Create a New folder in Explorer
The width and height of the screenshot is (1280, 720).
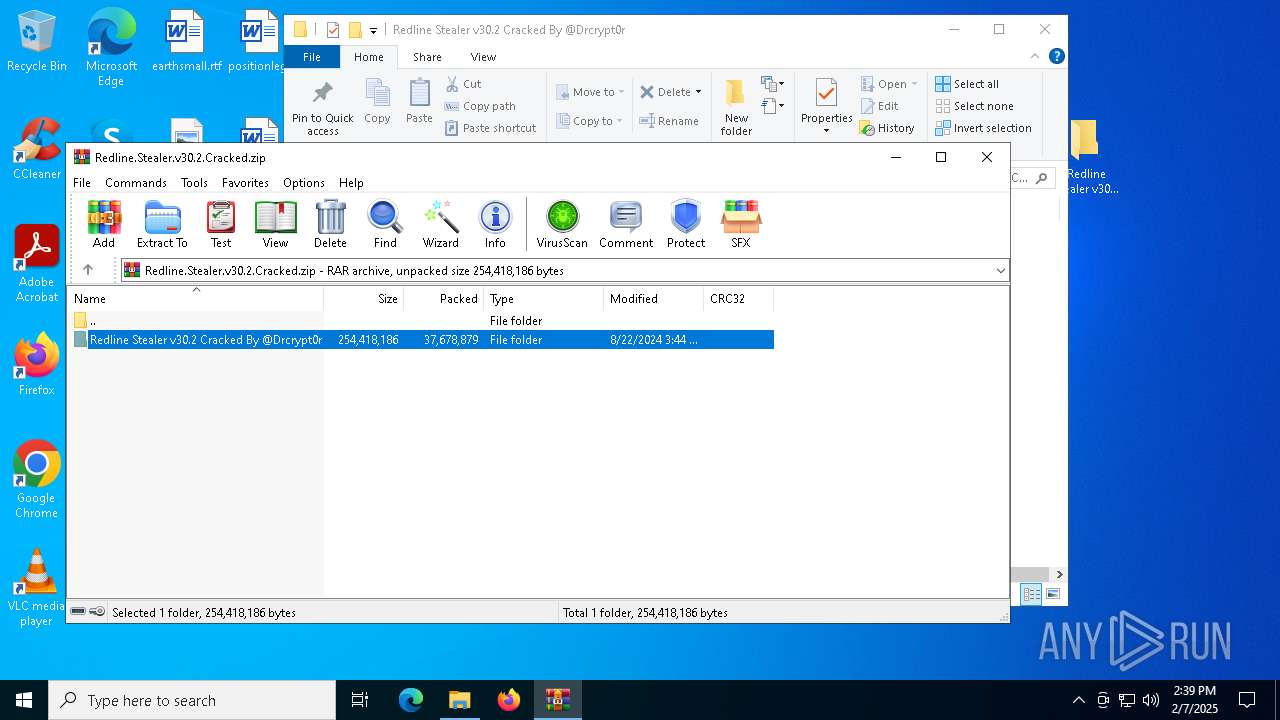(x=736, y=108)
